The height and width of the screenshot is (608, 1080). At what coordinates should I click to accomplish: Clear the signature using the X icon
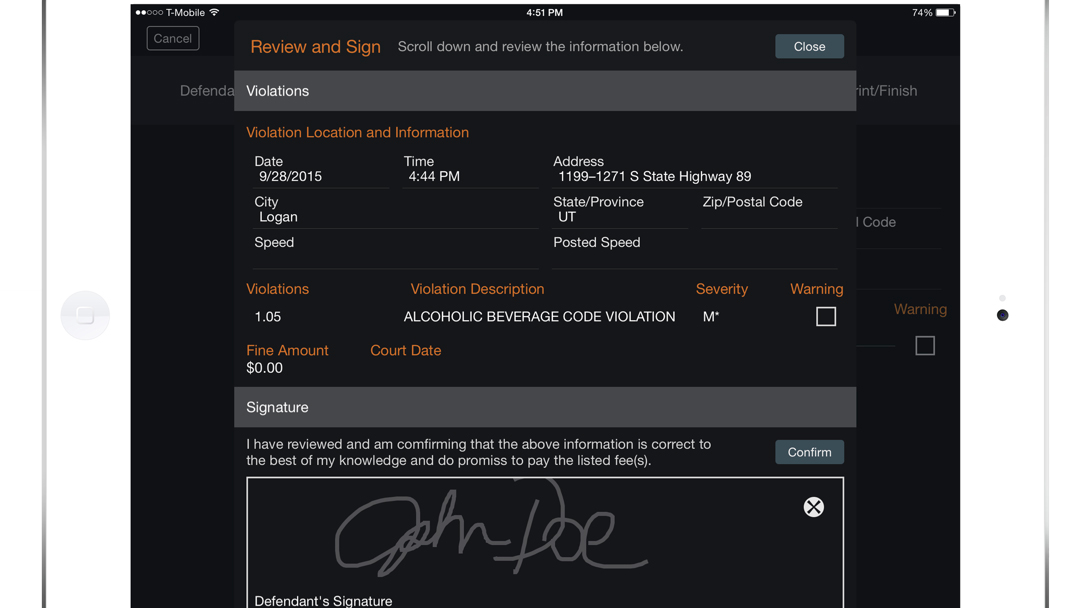[813, 506]
